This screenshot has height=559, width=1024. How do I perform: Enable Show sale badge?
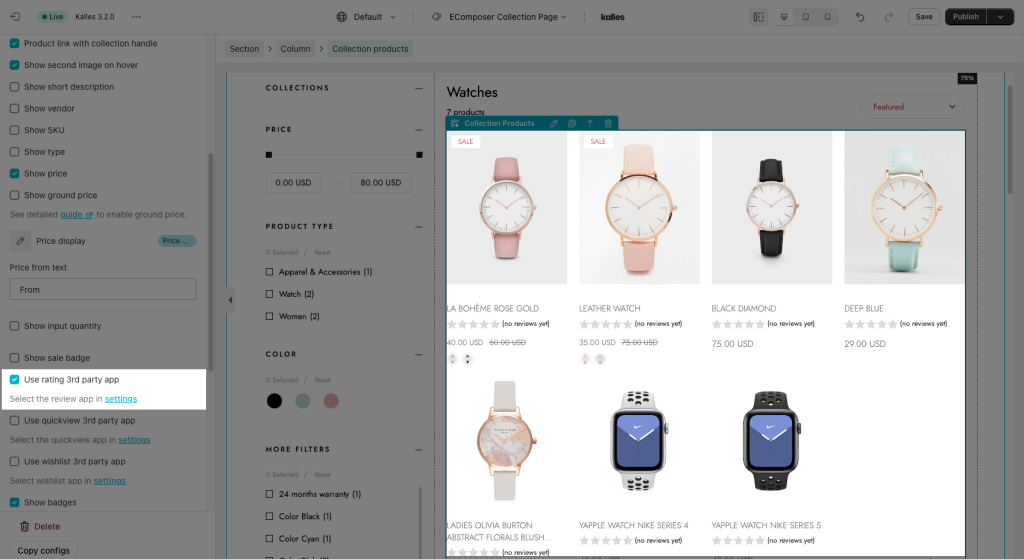coord(14,358)
